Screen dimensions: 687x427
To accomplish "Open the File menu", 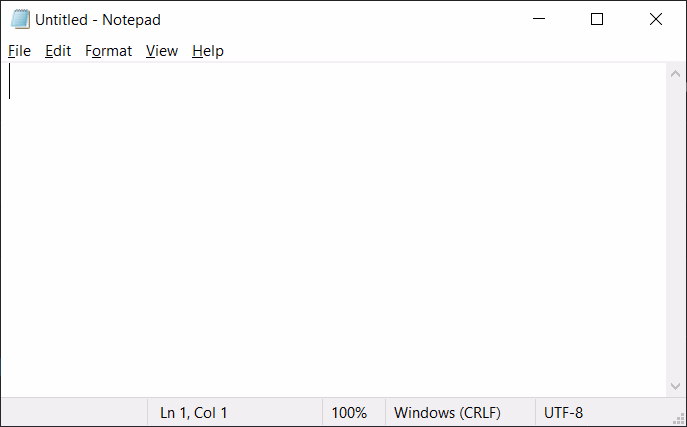I will click(x=20, y=51).
